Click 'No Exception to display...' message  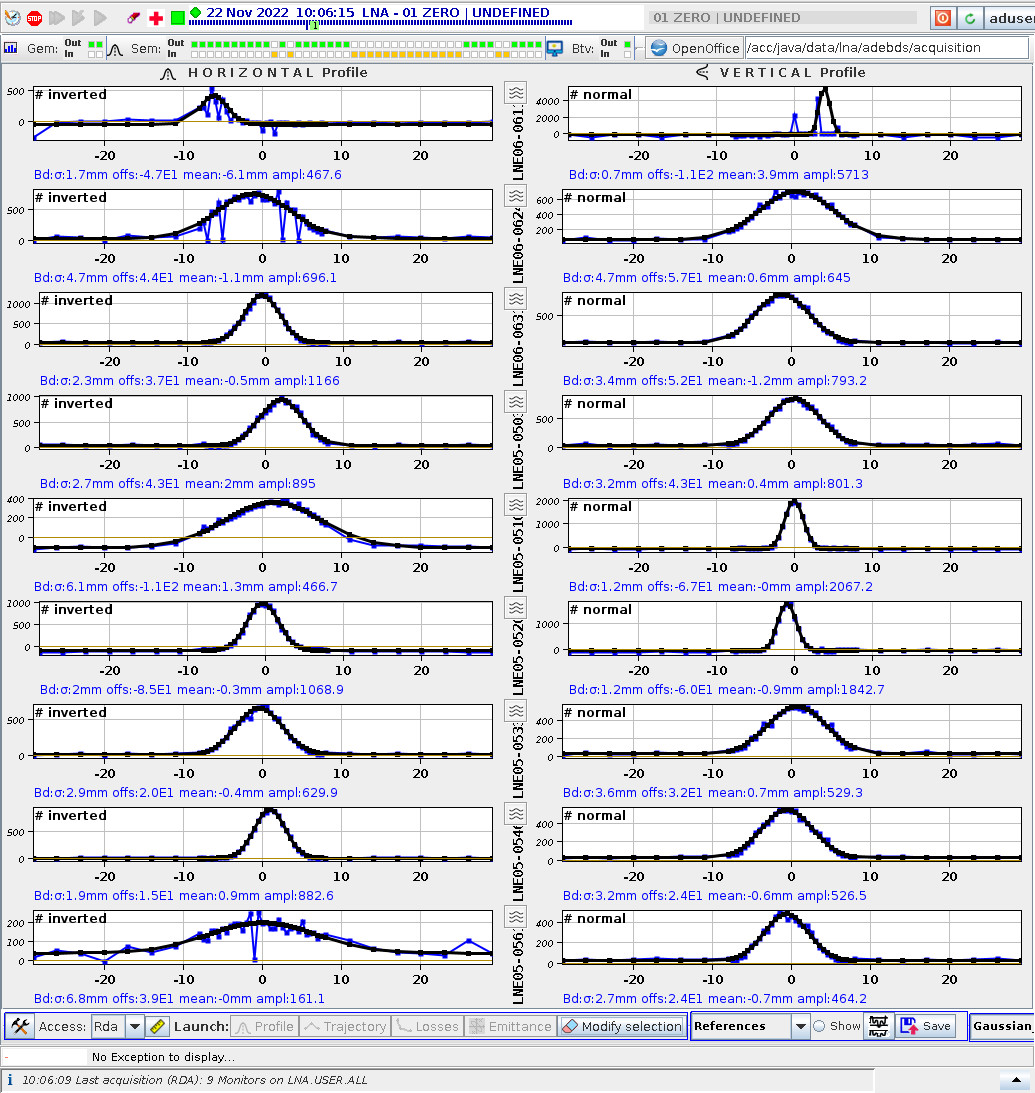pyautogui.click(x=163, y=1057)
